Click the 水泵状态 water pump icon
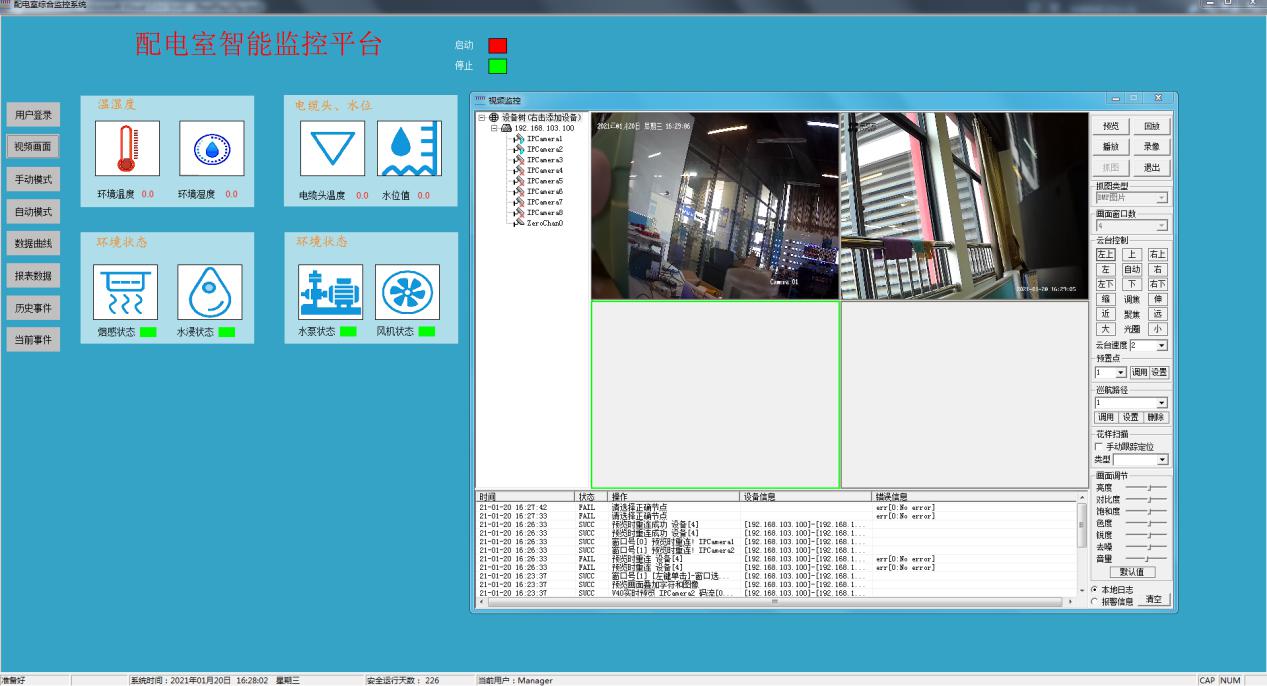Screen dimensions: 1267x686 [331, 291]
